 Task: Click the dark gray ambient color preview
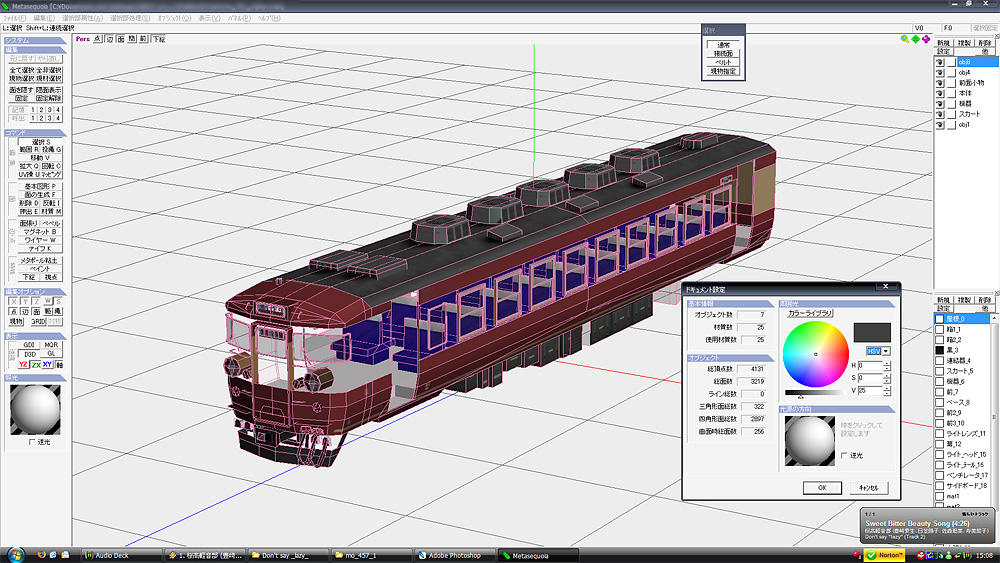tap(872, 332)
